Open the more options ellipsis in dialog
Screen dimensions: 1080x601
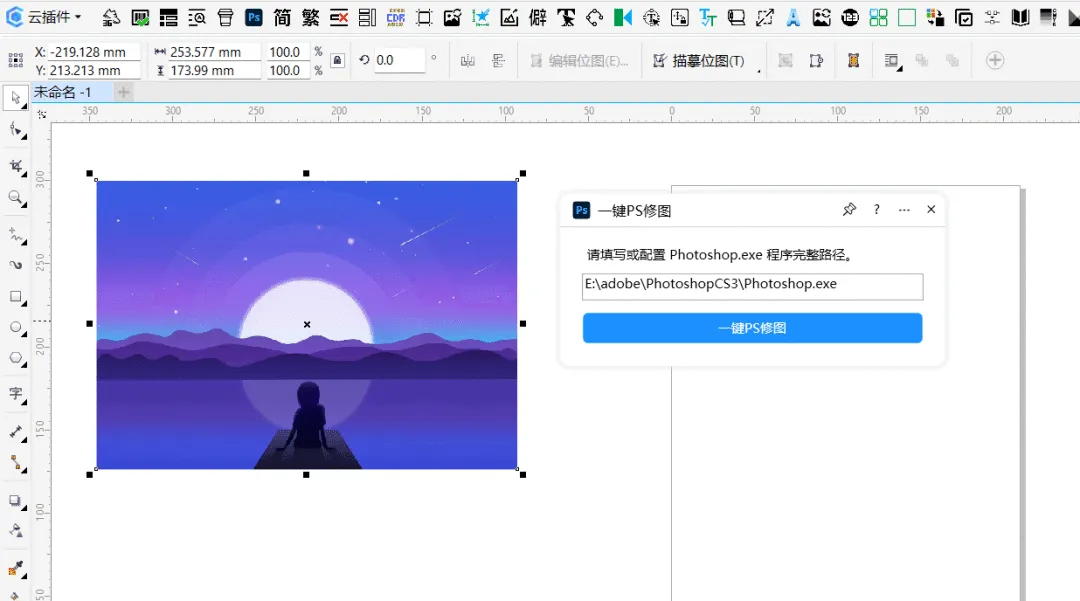click(x=904, y=209)
